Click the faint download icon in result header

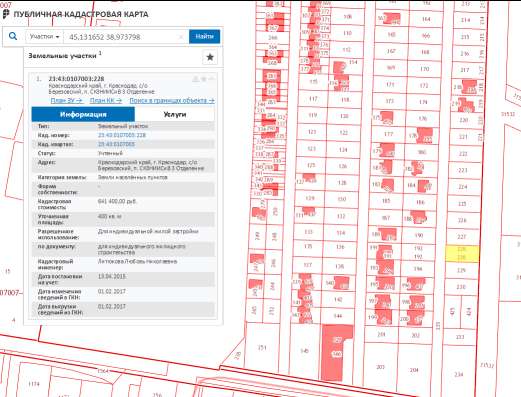click(x=196, y=79)
